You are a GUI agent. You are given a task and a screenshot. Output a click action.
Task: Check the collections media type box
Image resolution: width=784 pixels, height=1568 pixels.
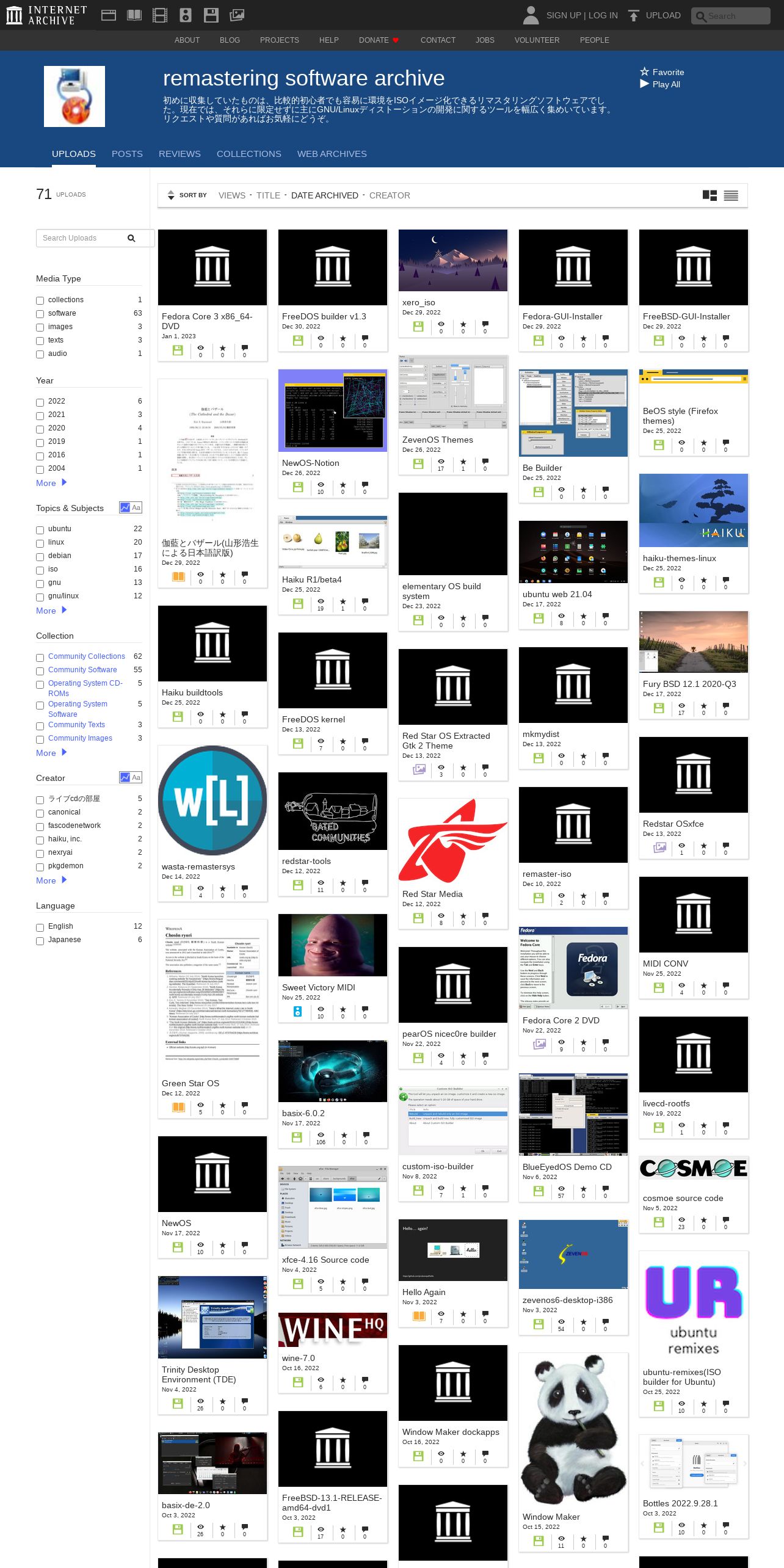pos(40,300)
